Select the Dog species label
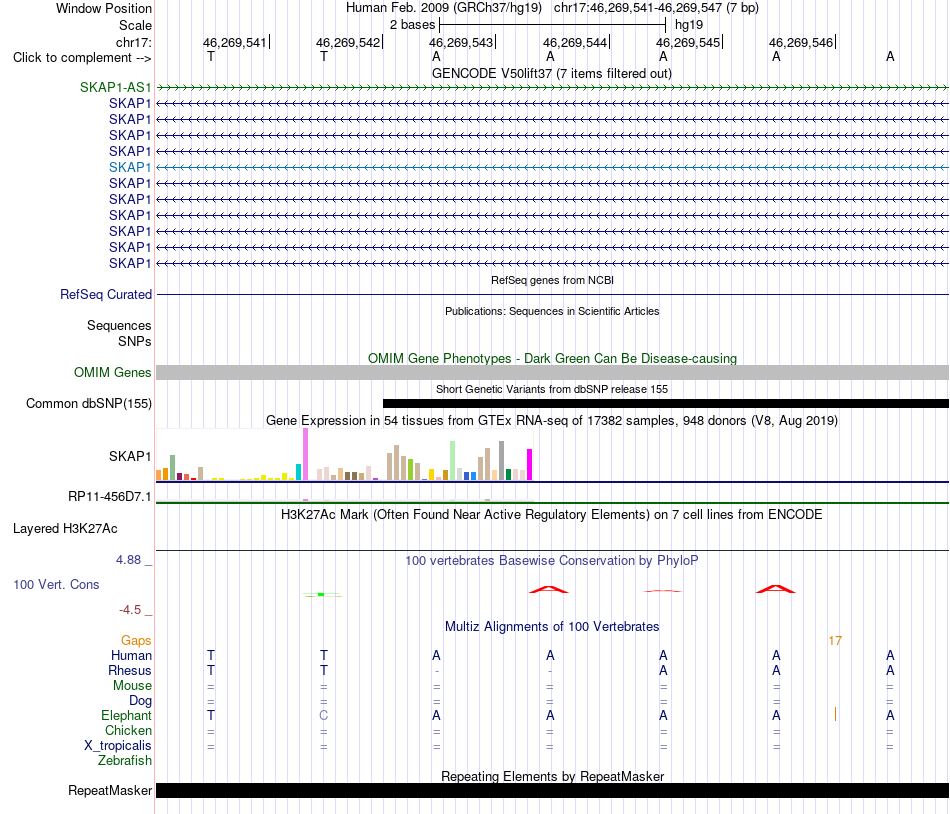950x814 pixels. [140, 701]
